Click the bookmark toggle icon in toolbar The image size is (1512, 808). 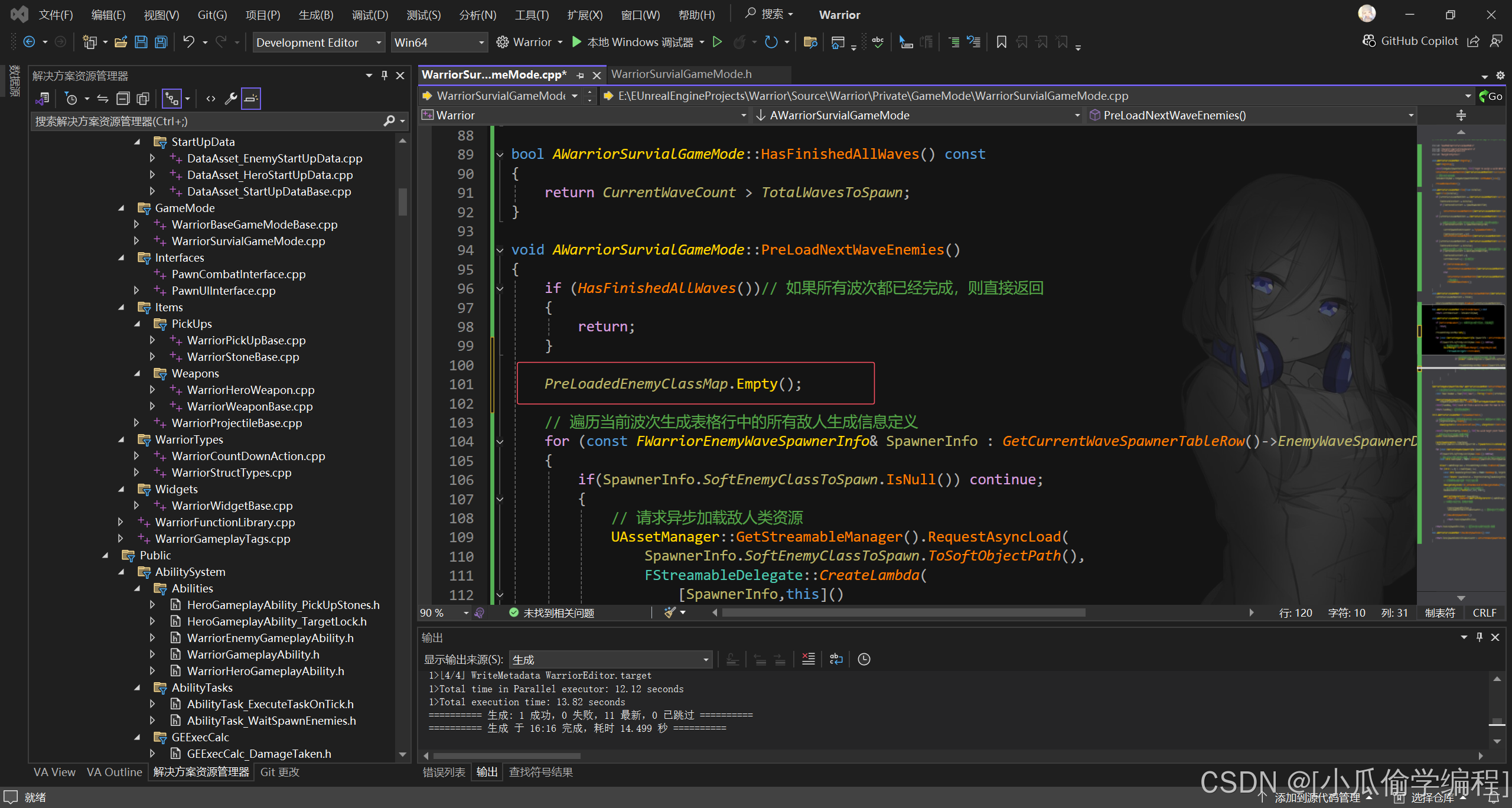1001,42
